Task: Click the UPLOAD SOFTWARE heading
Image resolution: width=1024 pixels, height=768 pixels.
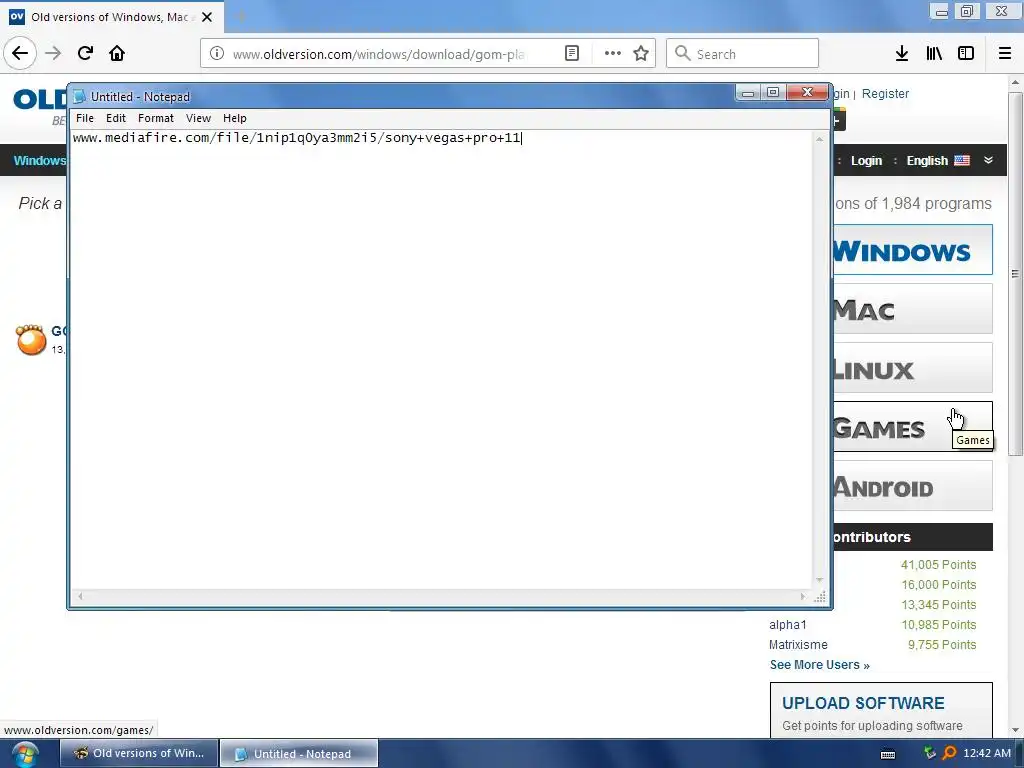Action: (863, 703)
